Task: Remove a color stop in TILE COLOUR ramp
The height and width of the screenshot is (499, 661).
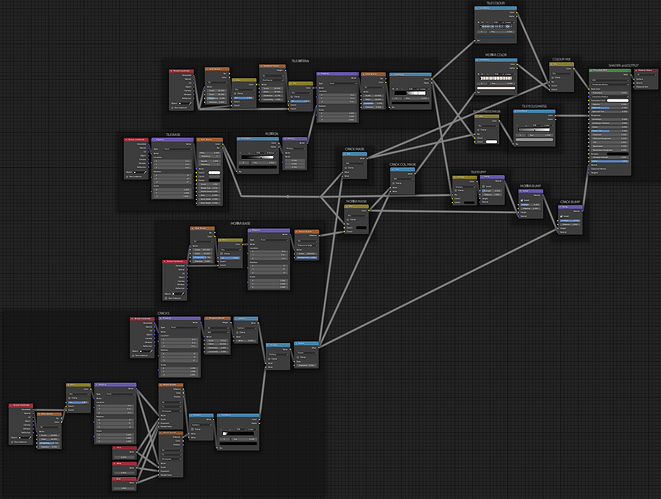Action: tap(483, 22)
